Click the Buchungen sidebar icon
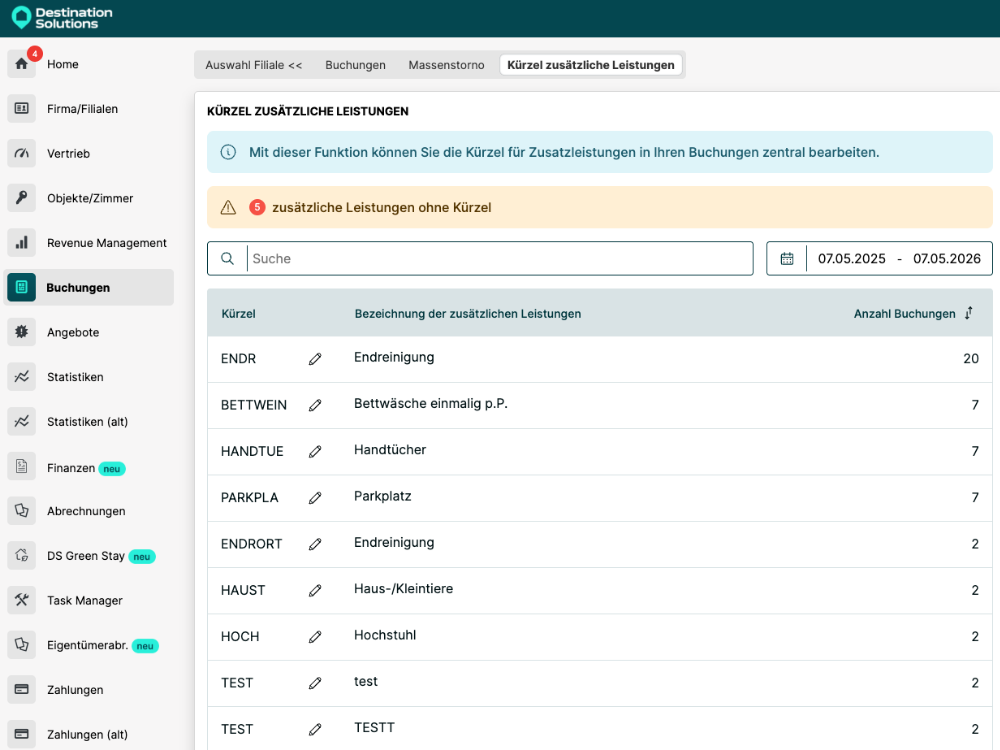This screenshot has width=1000, height=750. tap(22, 287)
